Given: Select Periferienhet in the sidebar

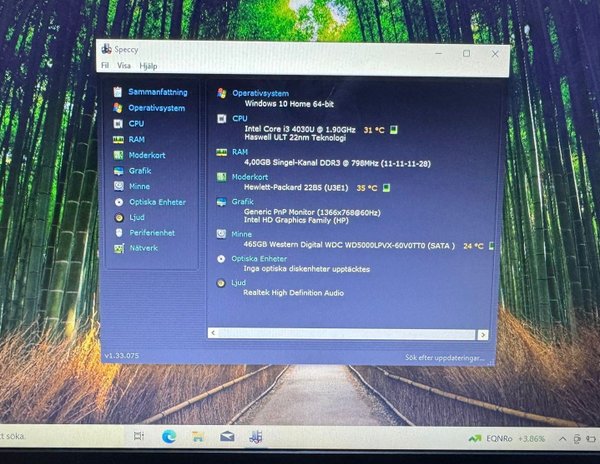Looking at the screenshot, I should point(152,233).
